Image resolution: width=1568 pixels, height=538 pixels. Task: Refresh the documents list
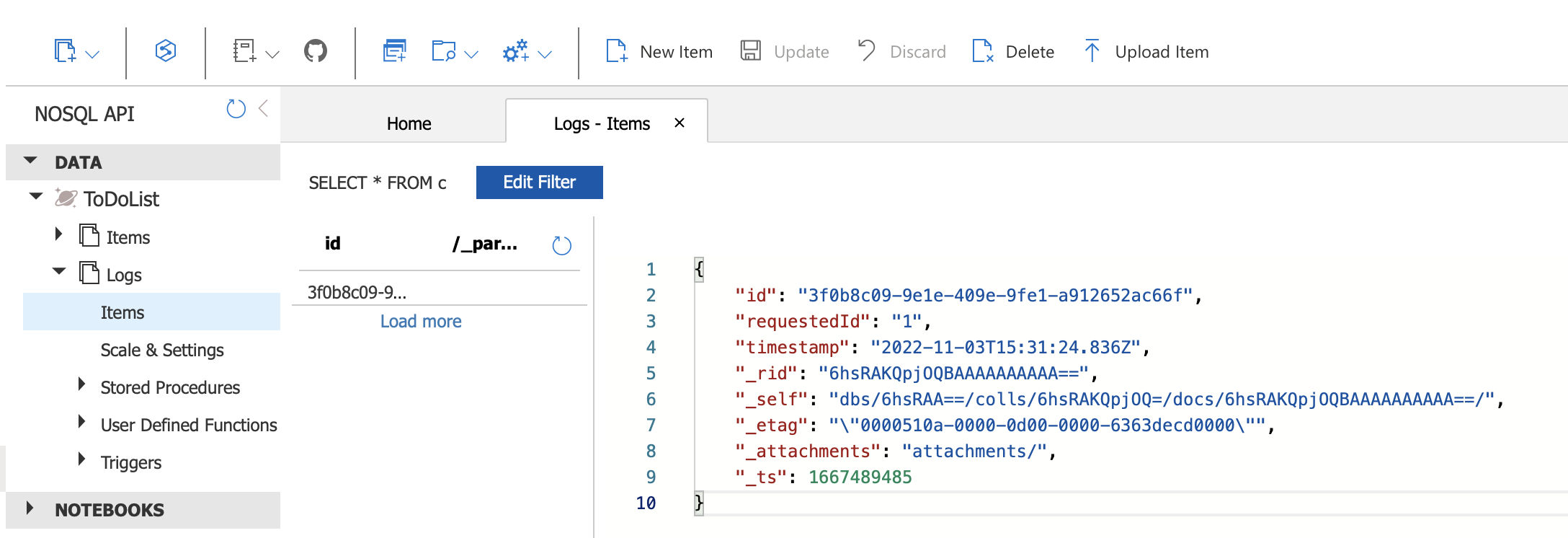(561, 246)
